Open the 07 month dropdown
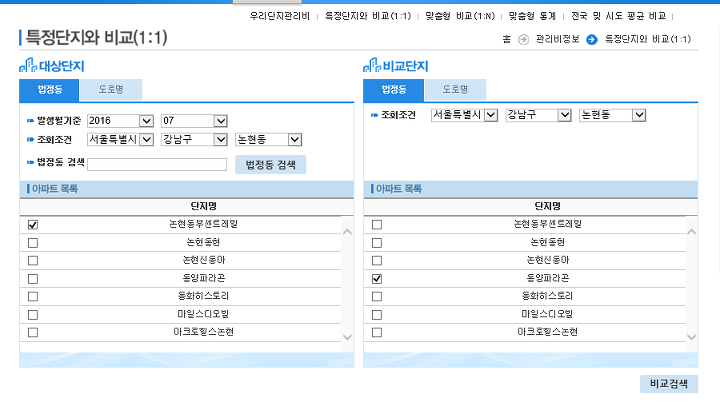 coord(195,121)
